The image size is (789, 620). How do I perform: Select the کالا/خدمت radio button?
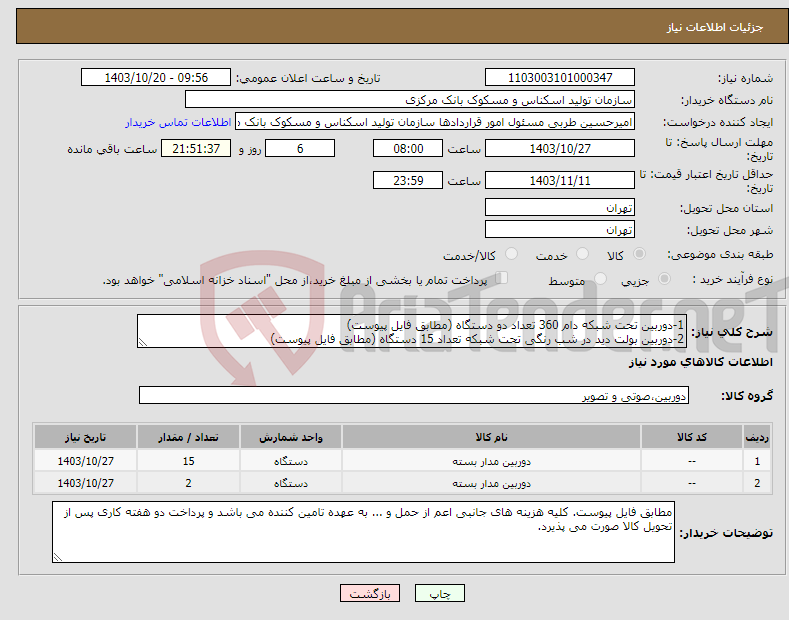click(511, 254)
